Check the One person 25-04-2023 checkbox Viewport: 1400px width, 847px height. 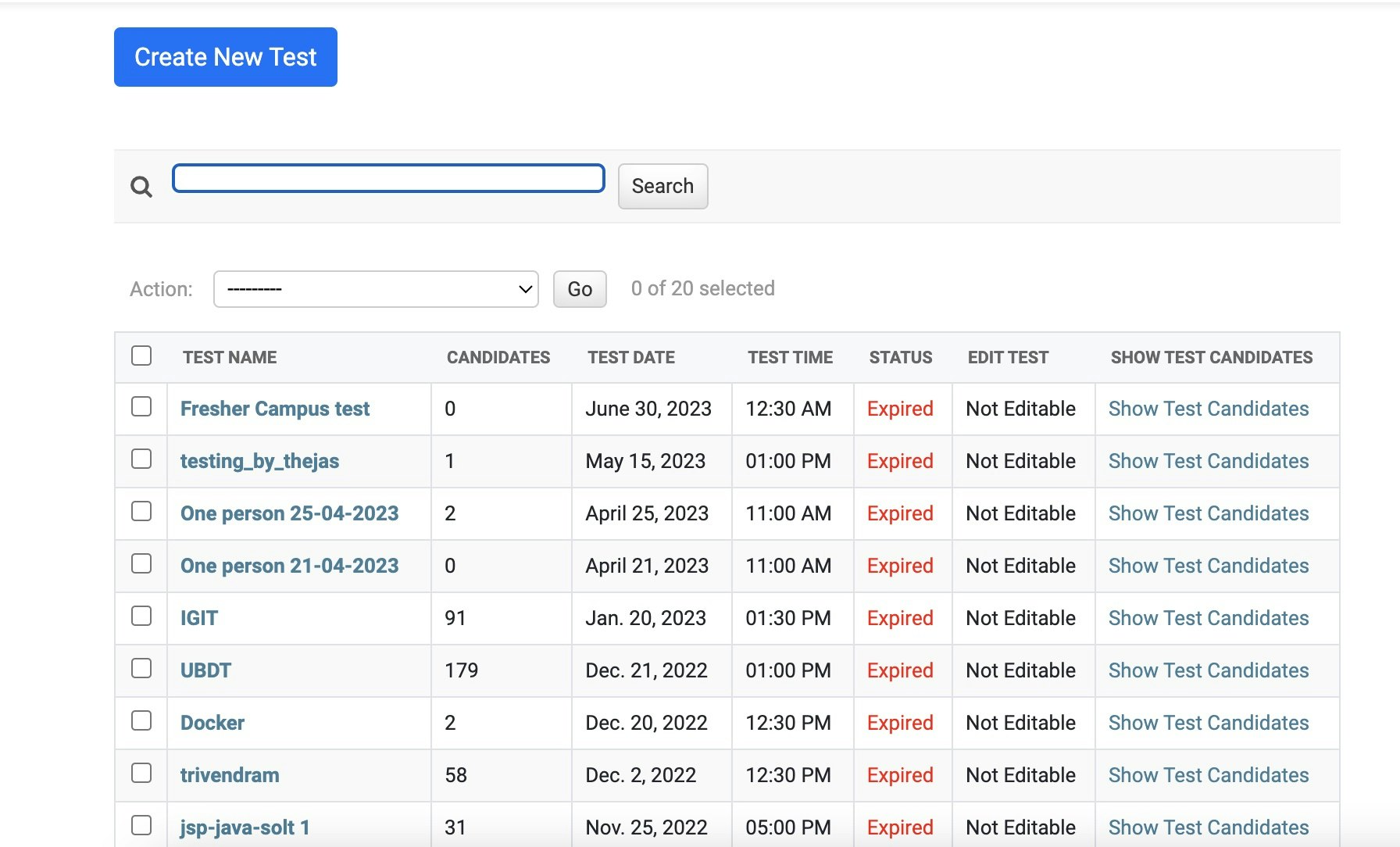pos(141,511)
